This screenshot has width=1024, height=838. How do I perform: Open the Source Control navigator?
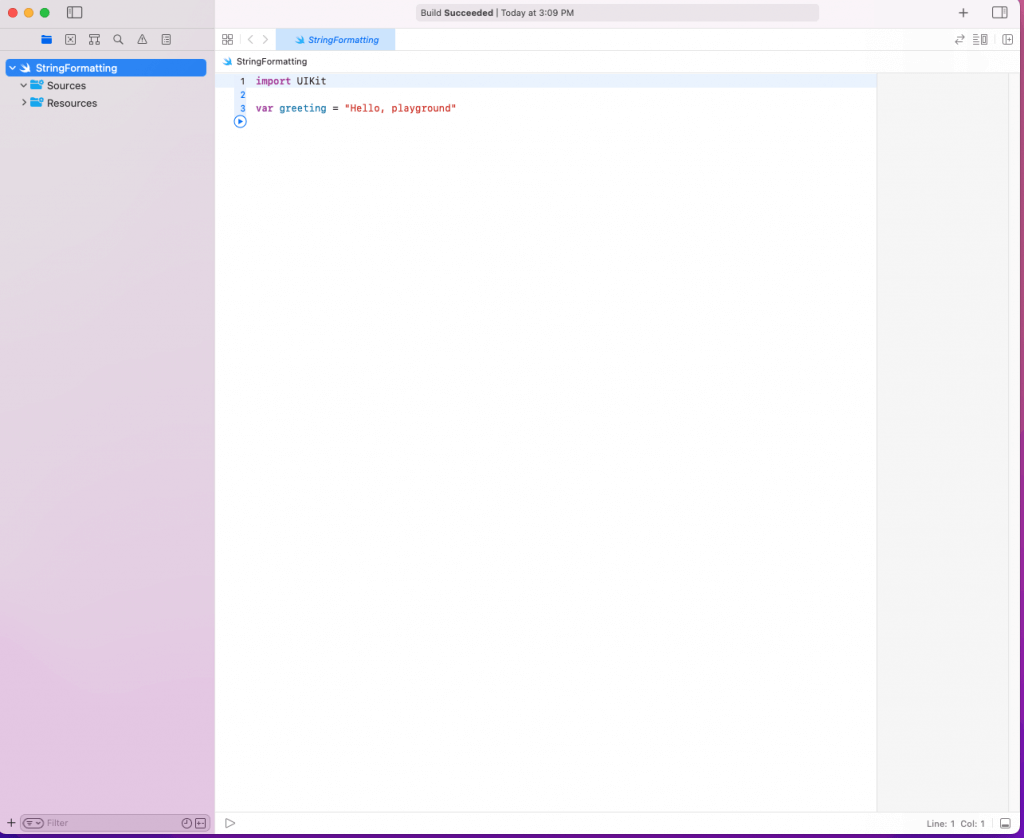pos(70,40)
